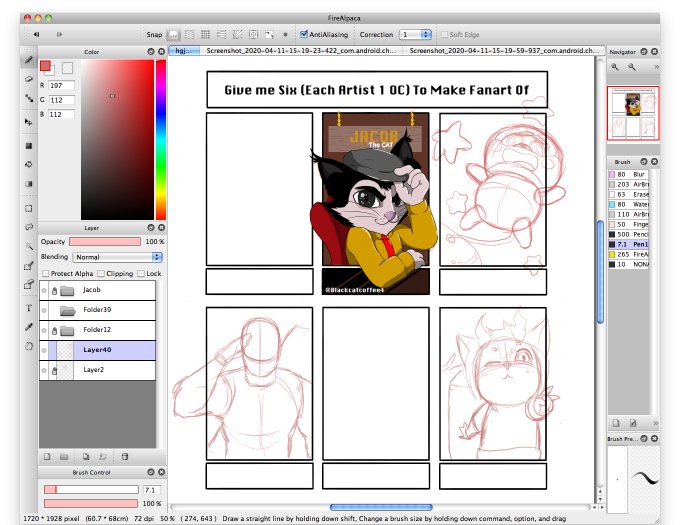Enable Protect Alpha for the layer
Viewport: 680px width, 525px height.
45,274
